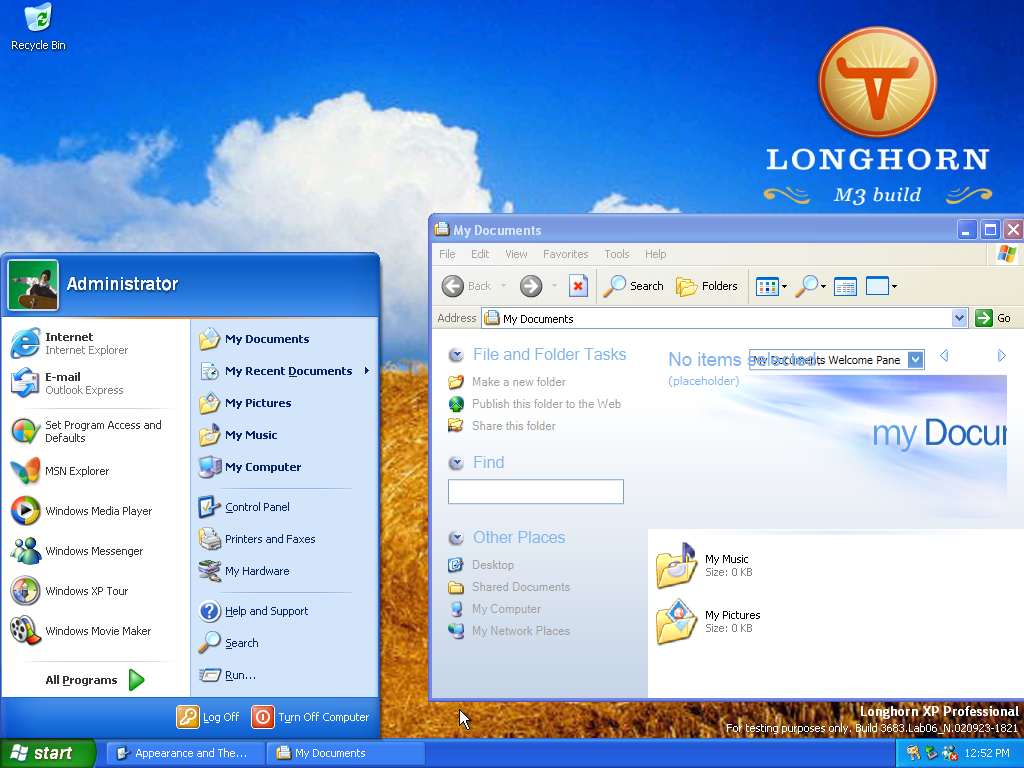Switch to Appearance and Themes taskbar item
The image size is (1024, 768).
185,753
